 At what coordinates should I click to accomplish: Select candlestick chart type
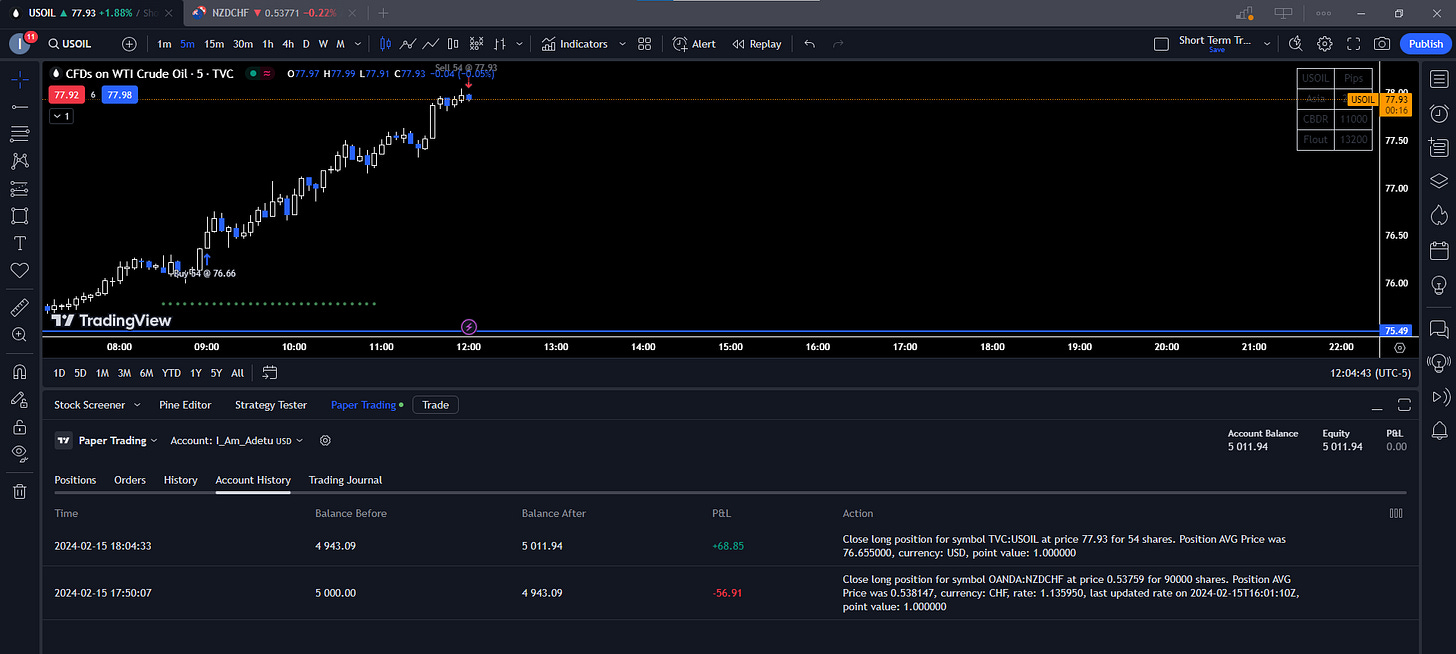pos(386,44)
